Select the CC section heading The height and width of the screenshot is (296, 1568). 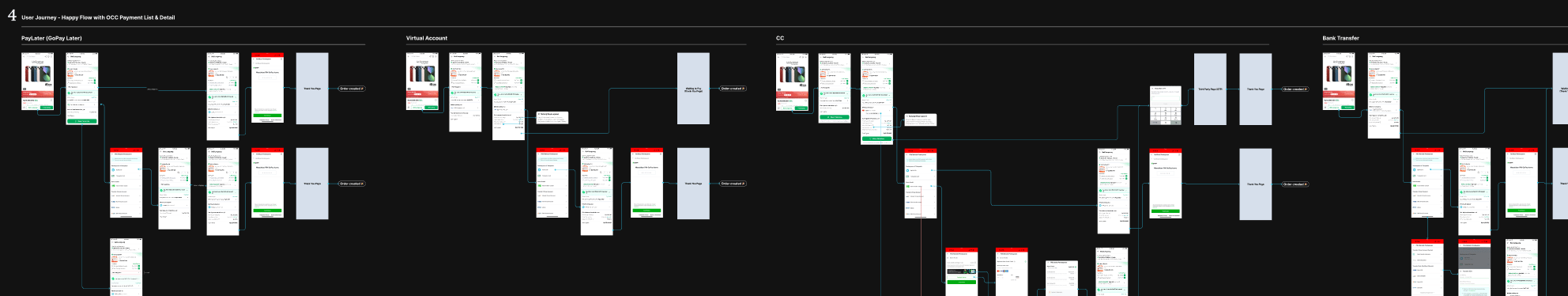pyautogui.click(x=780, y=38)
